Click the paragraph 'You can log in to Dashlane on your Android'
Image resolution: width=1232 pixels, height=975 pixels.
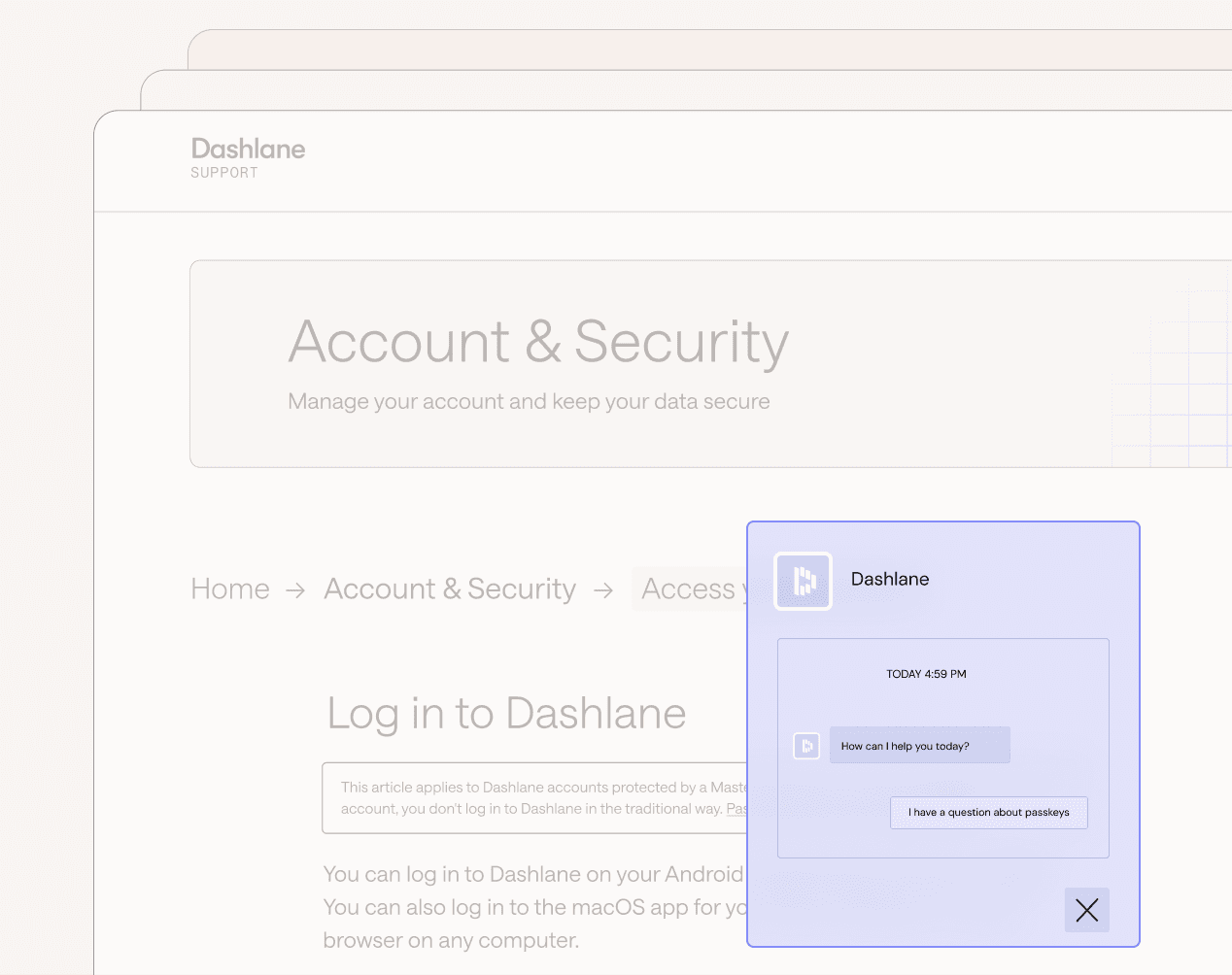[x=534, y=907]
